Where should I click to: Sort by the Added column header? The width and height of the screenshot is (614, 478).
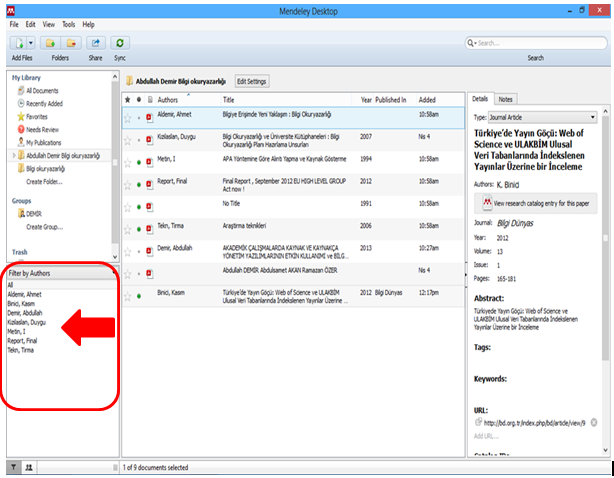pyautogui.click(x=427, y=100)
